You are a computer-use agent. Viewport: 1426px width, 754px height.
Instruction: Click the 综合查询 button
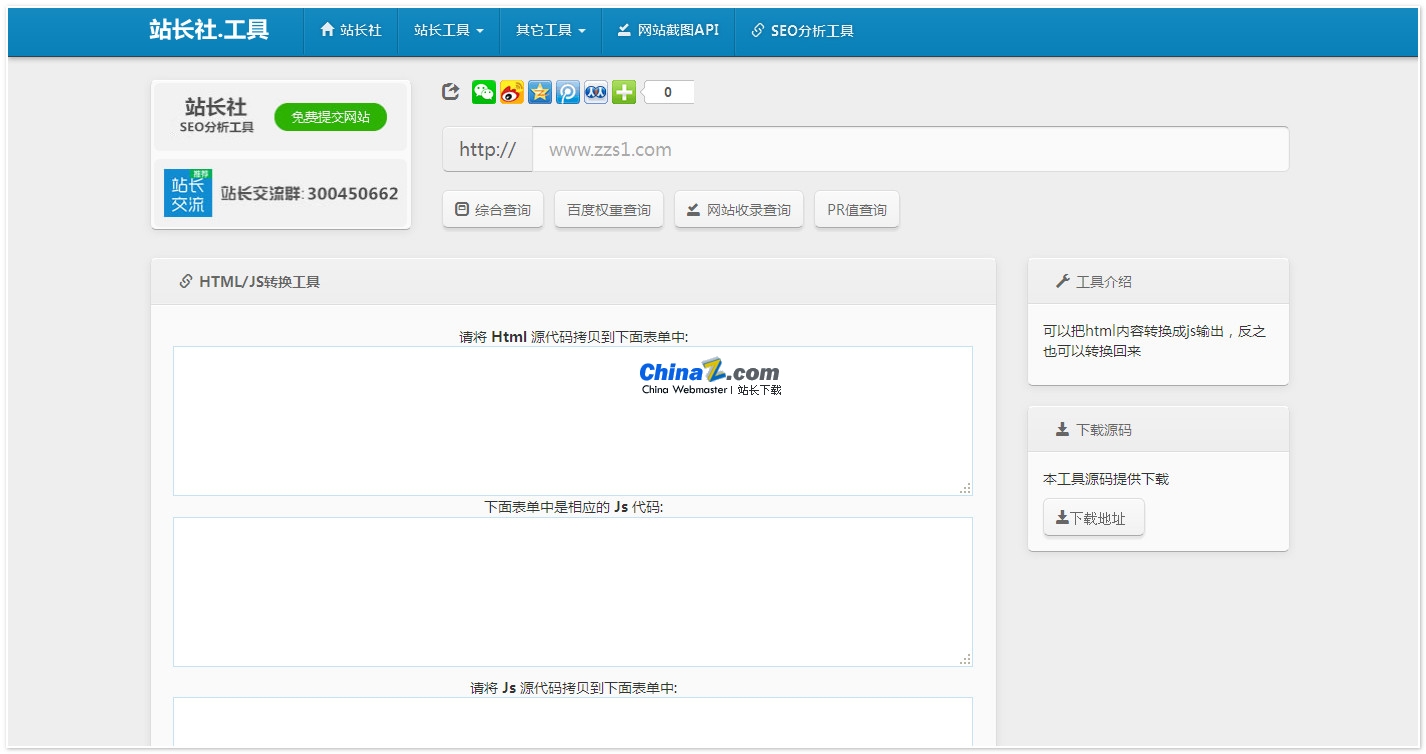(493, 209)
